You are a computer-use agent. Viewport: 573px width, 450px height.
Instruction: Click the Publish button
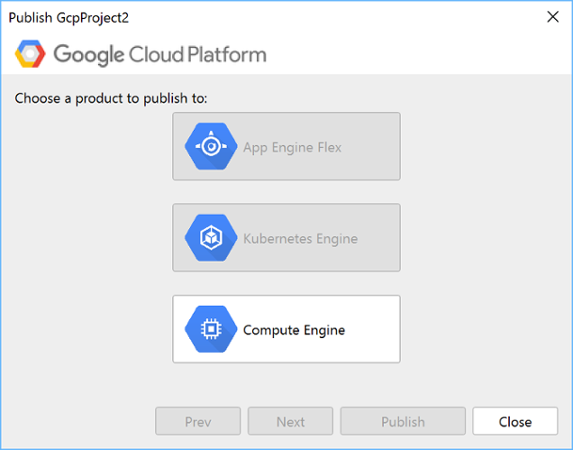coord(403,421)
